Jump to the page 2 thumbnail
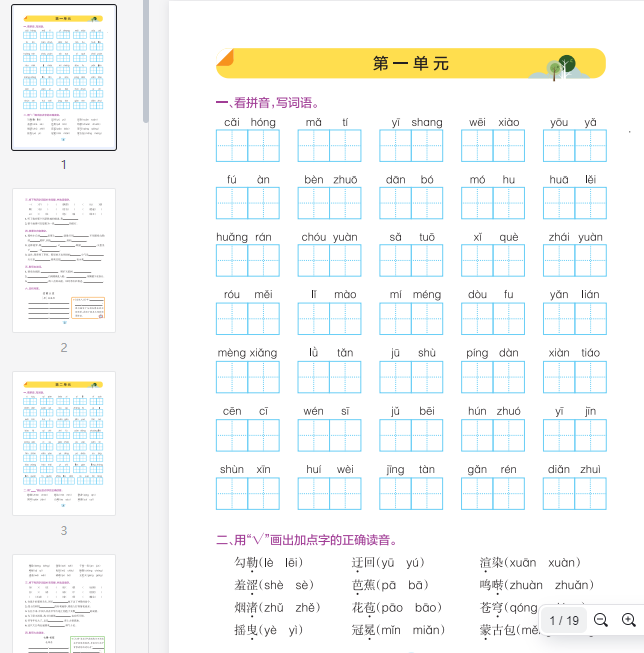 point(64,261)
